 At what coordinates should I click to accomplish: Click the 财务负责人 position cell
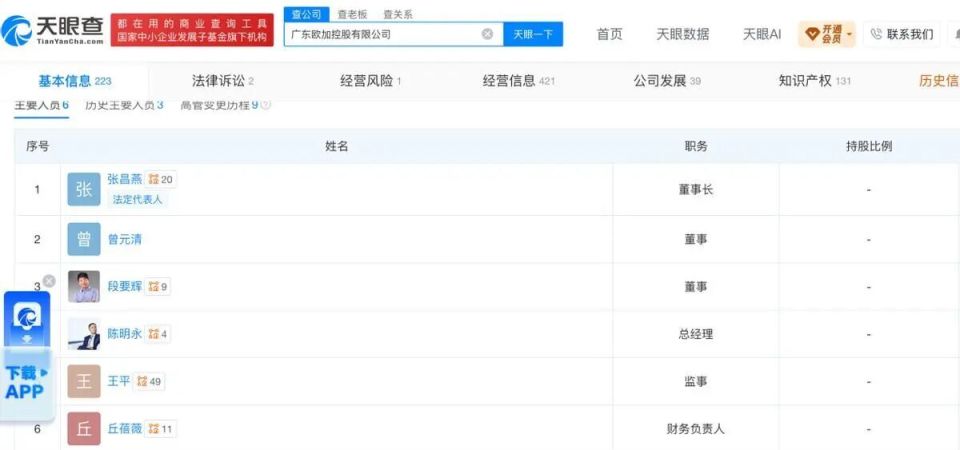(696, 429)
